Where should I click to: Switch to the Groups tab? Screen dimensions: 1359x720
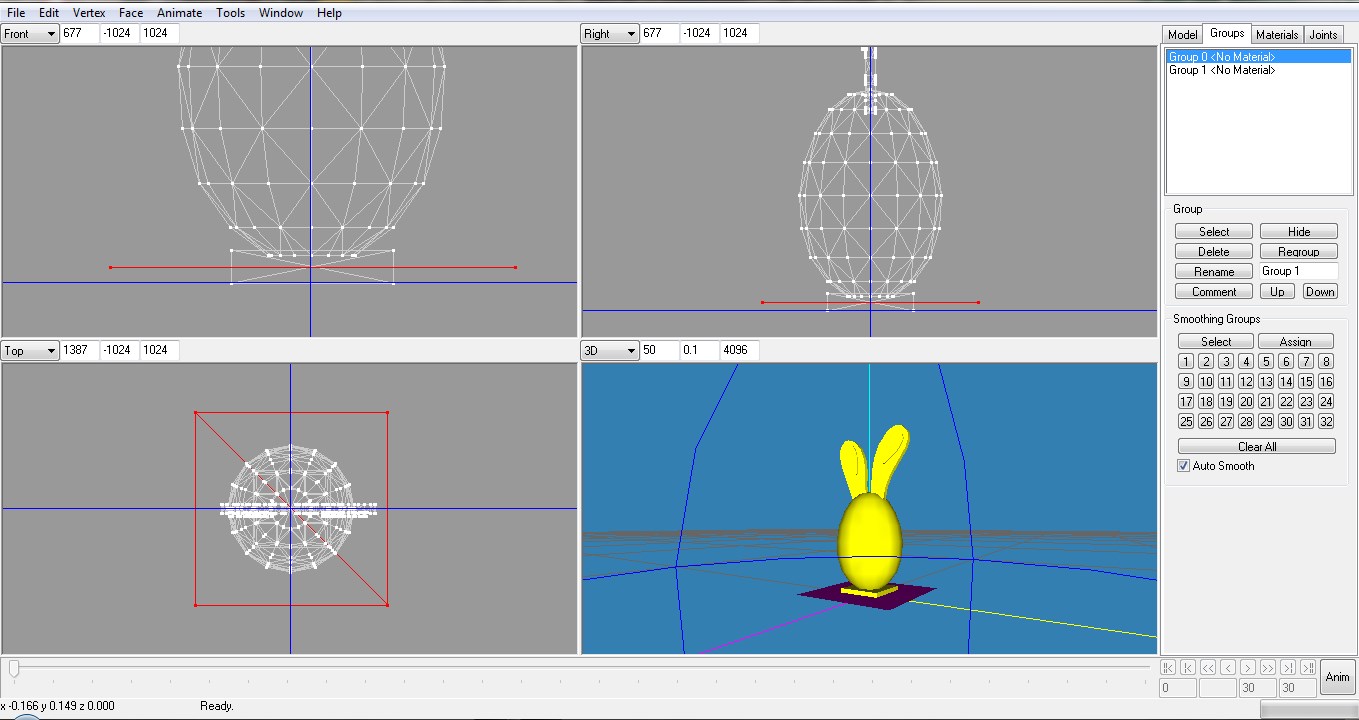[x=1227, y=33]
